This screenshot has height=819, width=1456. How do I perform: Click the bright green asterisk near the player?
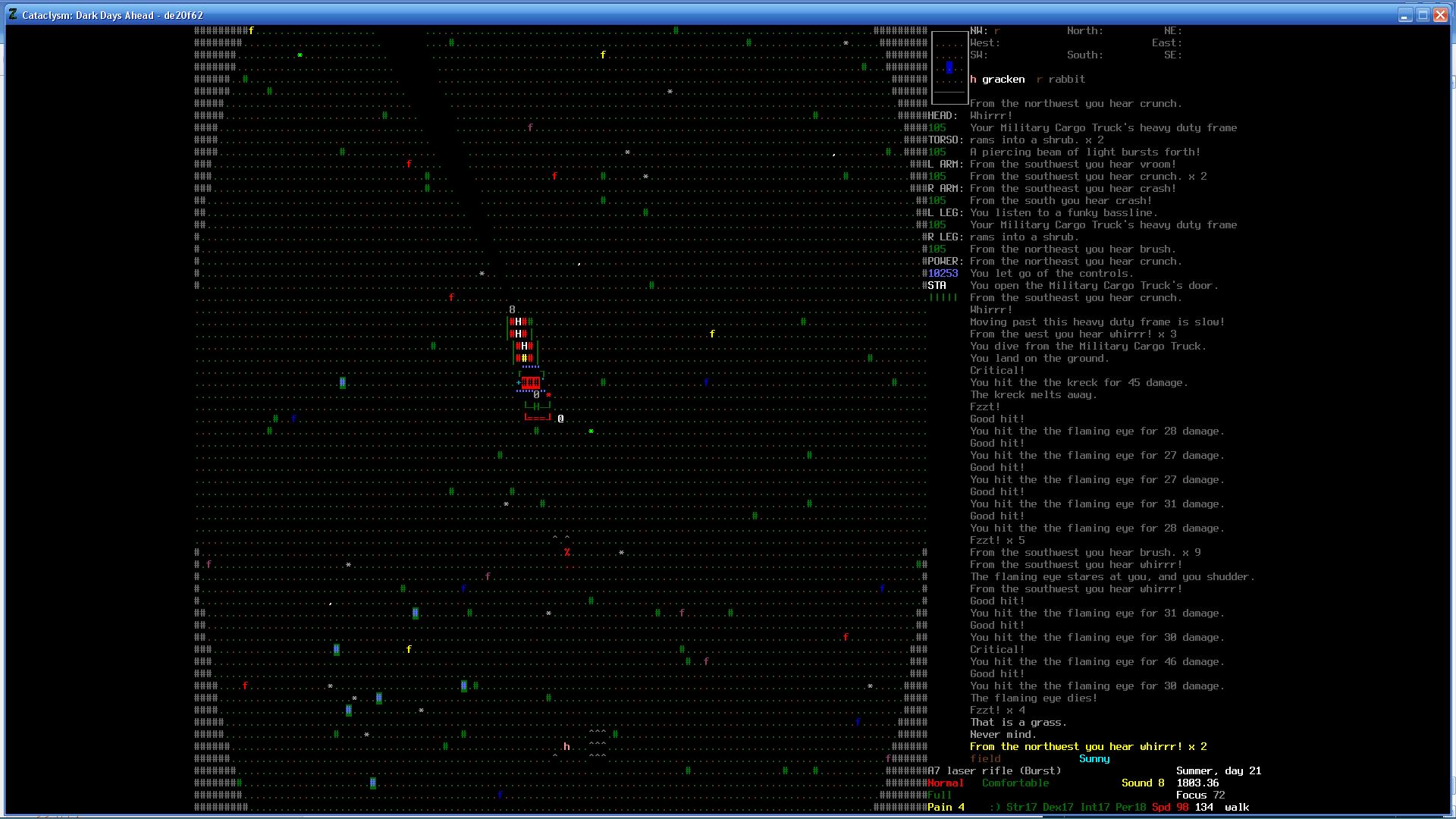[591, 431]
